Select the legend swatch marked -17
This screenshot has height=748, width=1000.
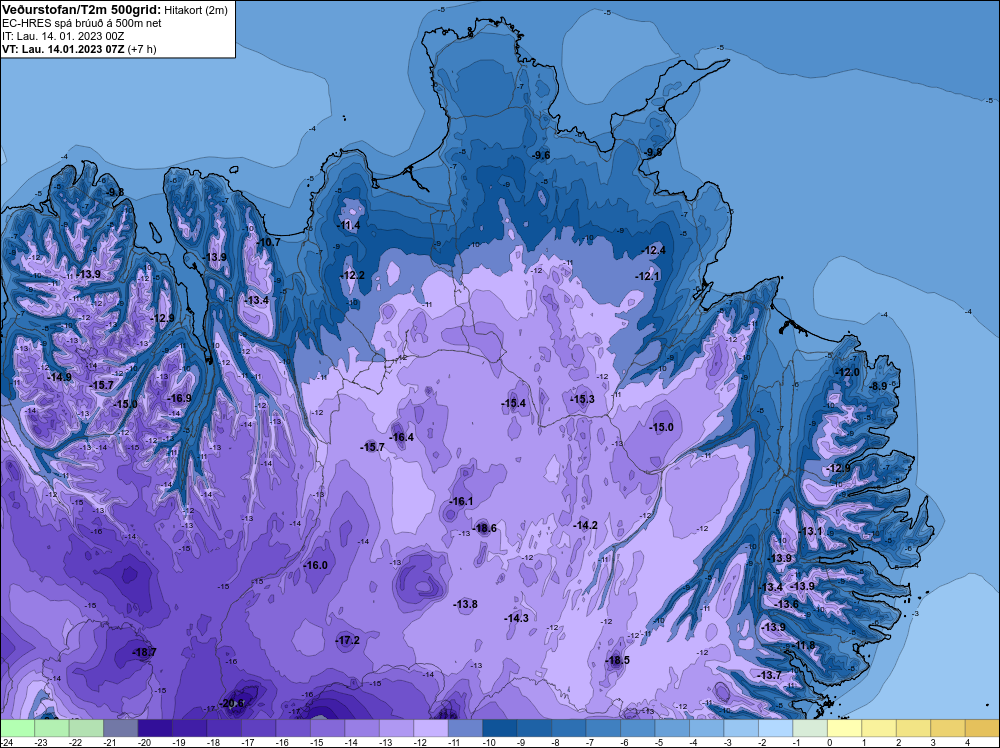coord(258,728)
